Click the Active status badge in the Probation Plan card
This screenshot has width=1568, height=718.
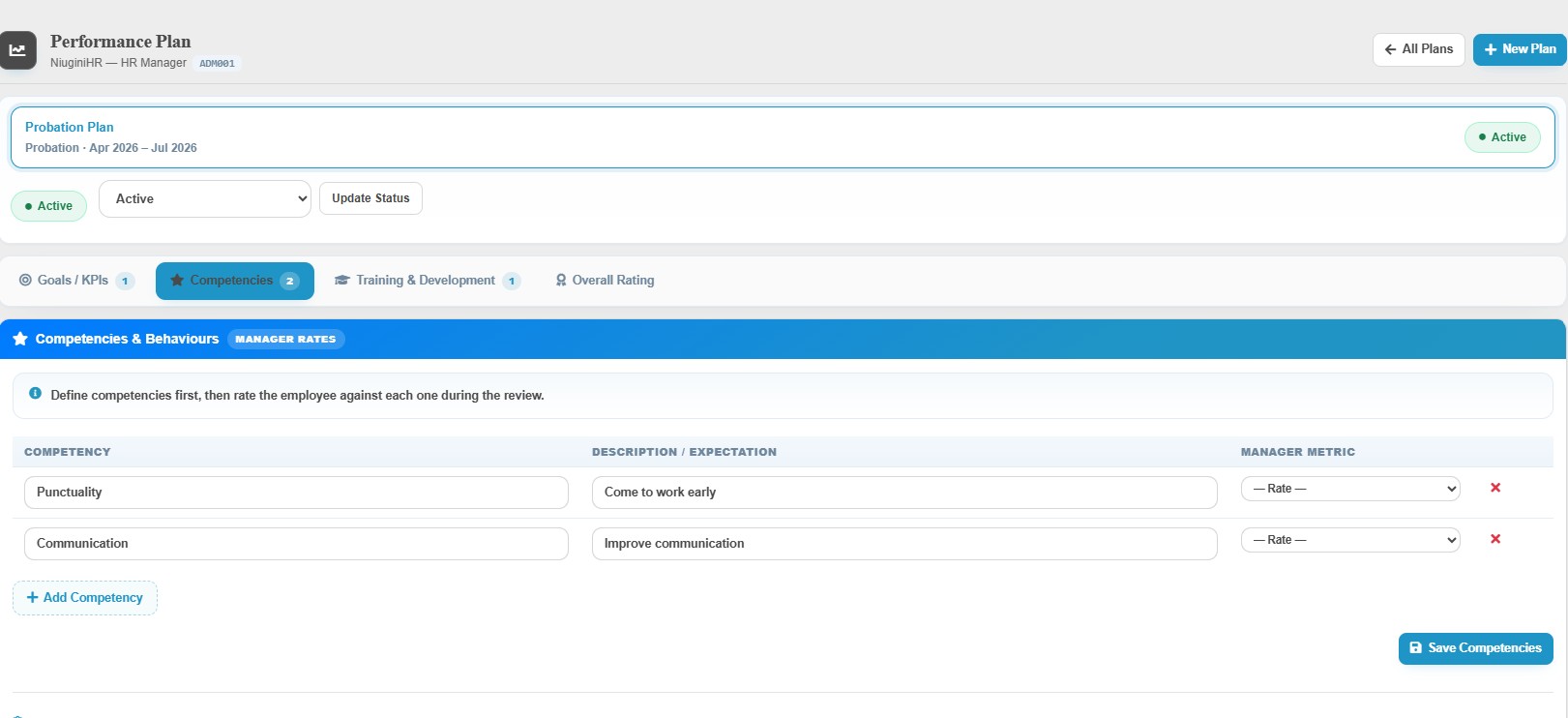(1502, 137)
